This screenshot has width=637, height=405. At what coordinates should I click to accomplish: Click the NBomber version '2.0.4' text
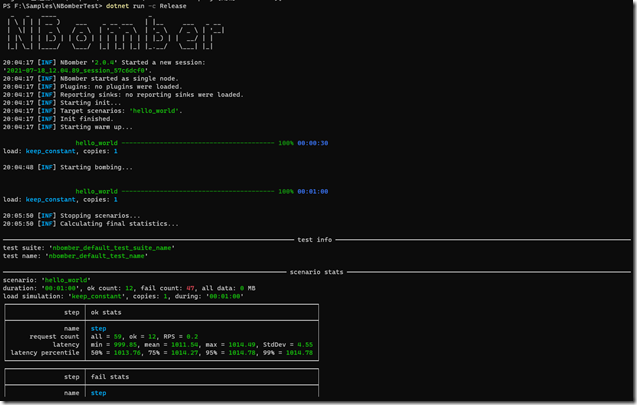coord(106,63)
